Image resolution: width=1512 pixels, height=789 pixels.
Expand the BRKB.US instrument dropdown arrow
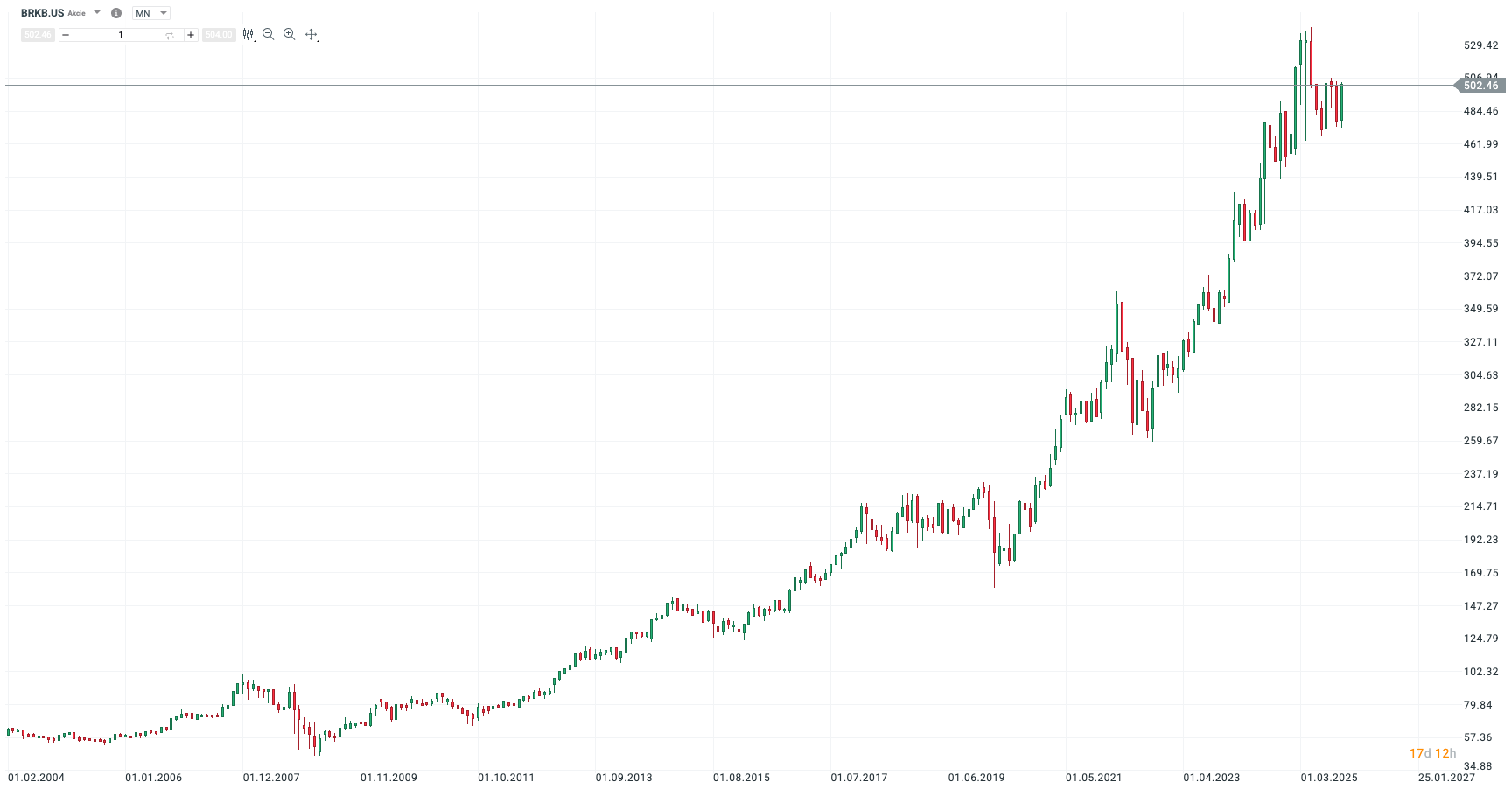coord(96,13)
